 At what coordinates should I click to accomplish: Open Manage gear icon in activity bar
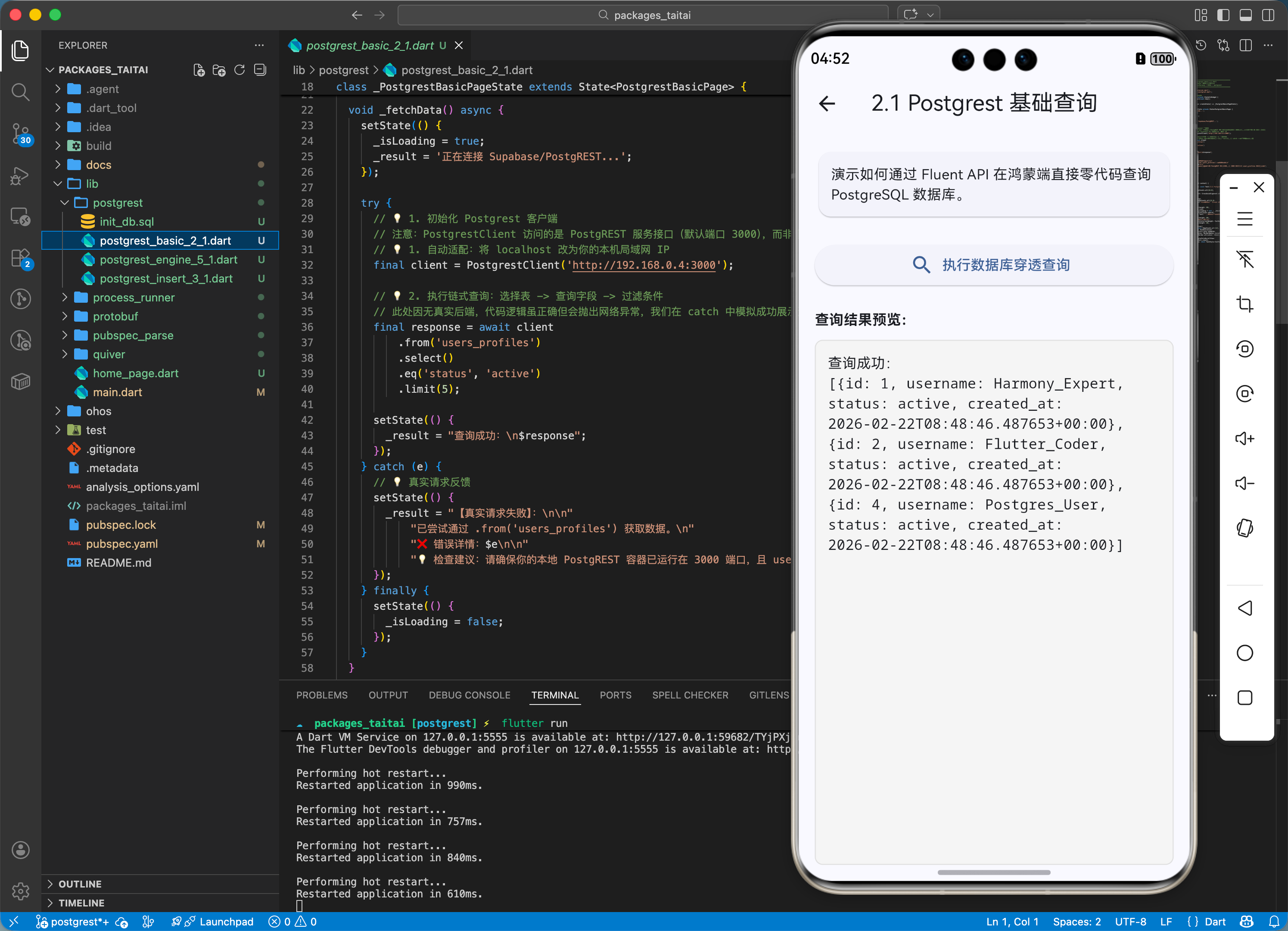coord(20,891)
